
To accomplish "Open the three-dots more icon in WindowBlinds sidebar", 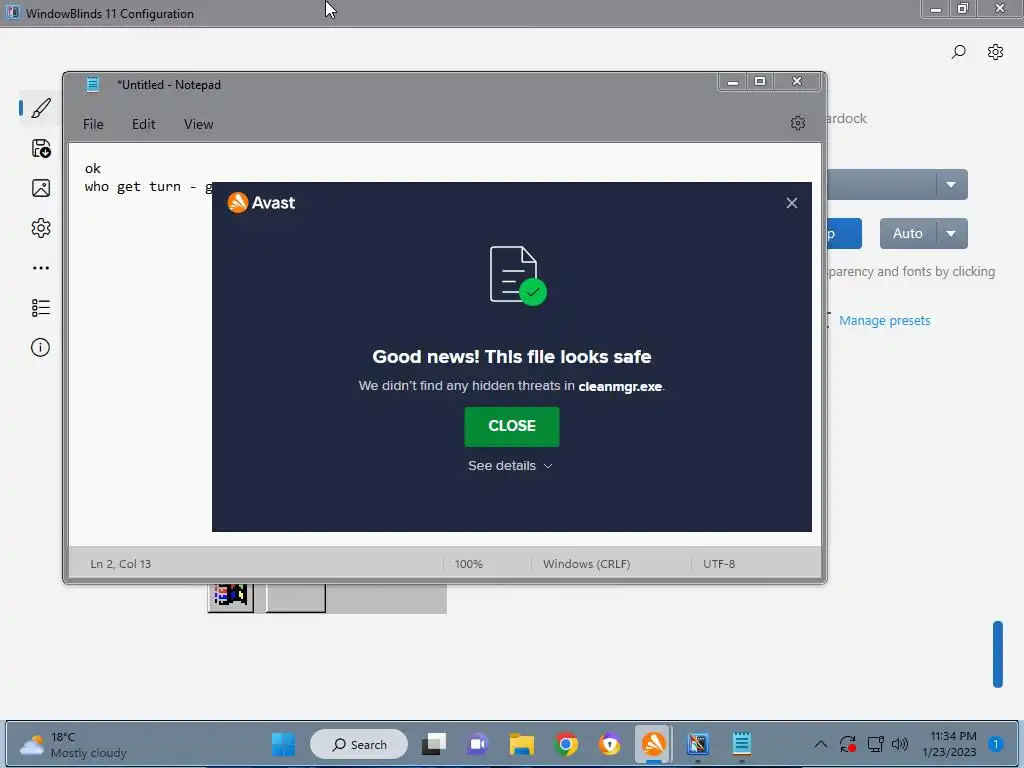I will point(40,268).
